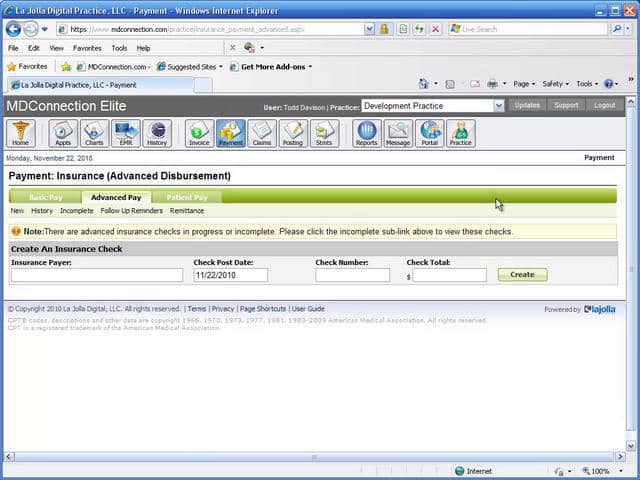The image size is (640, 480).
Task: Expand the Safety menu dropdown
Action: pyautogui.click(x=556, y=84)
